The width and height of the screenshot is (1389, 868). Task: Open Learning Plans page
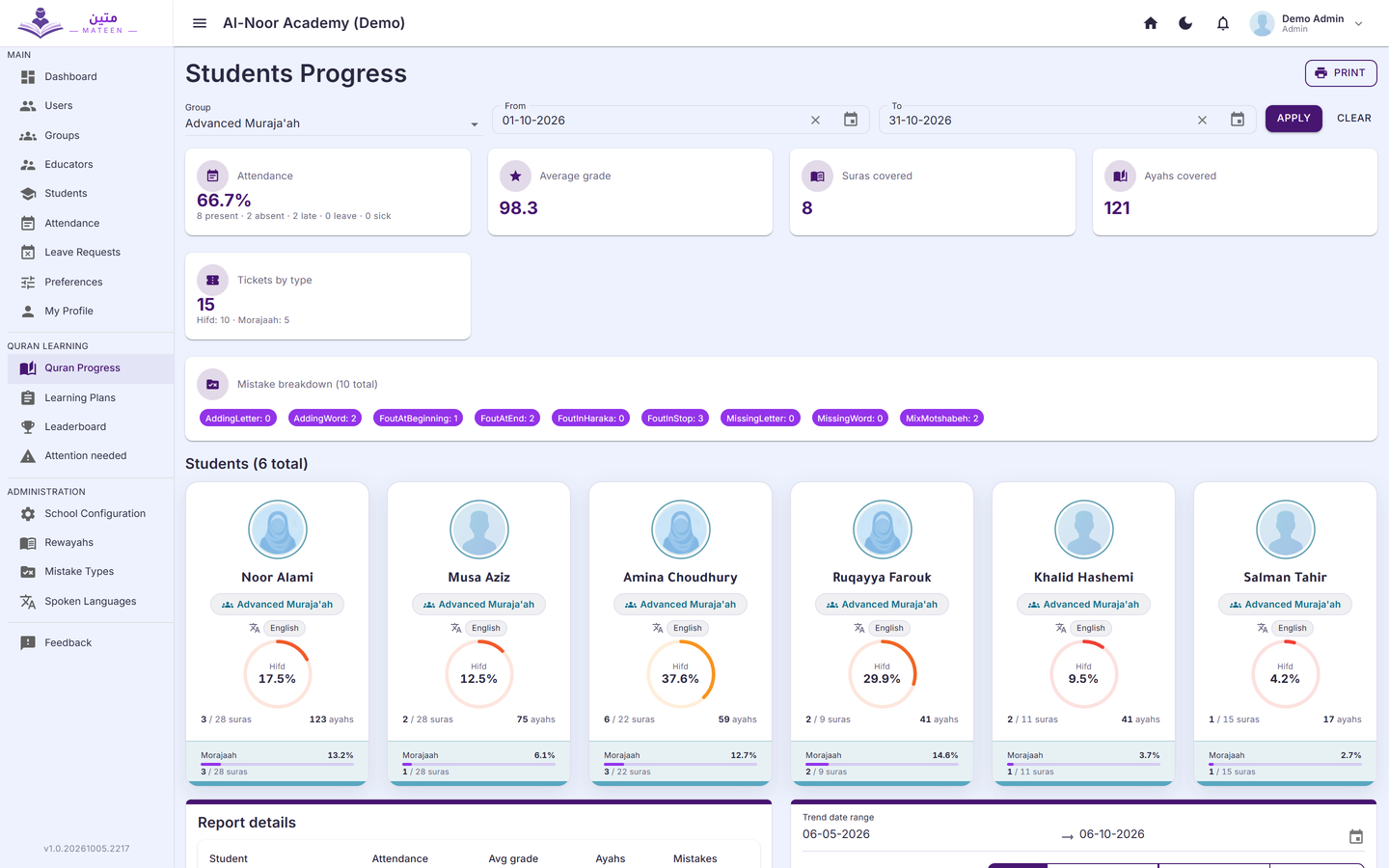87,398
